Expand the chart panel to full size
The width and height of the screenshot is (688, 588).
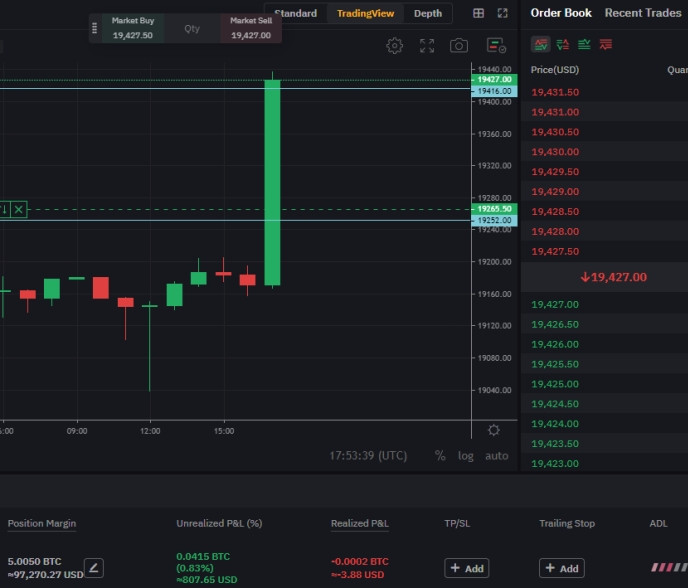(502, 14)
